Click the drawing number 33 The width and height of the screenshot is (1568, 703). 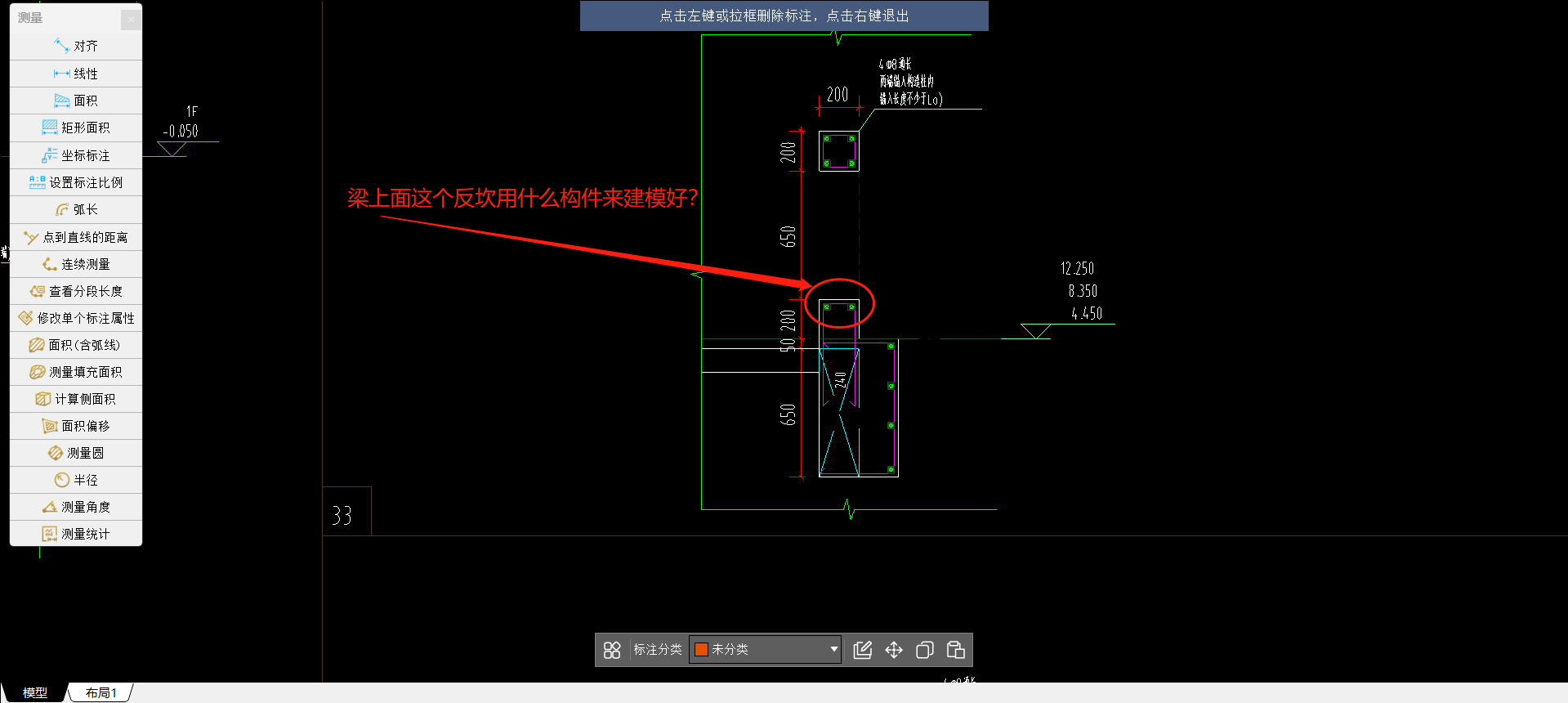[x=342, y=516]
